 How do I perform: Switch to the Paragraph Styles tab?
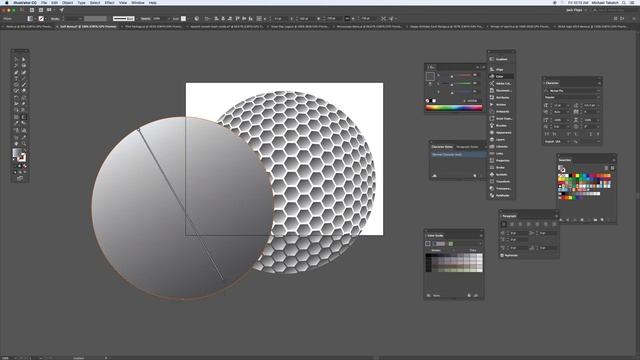[467, 147]
